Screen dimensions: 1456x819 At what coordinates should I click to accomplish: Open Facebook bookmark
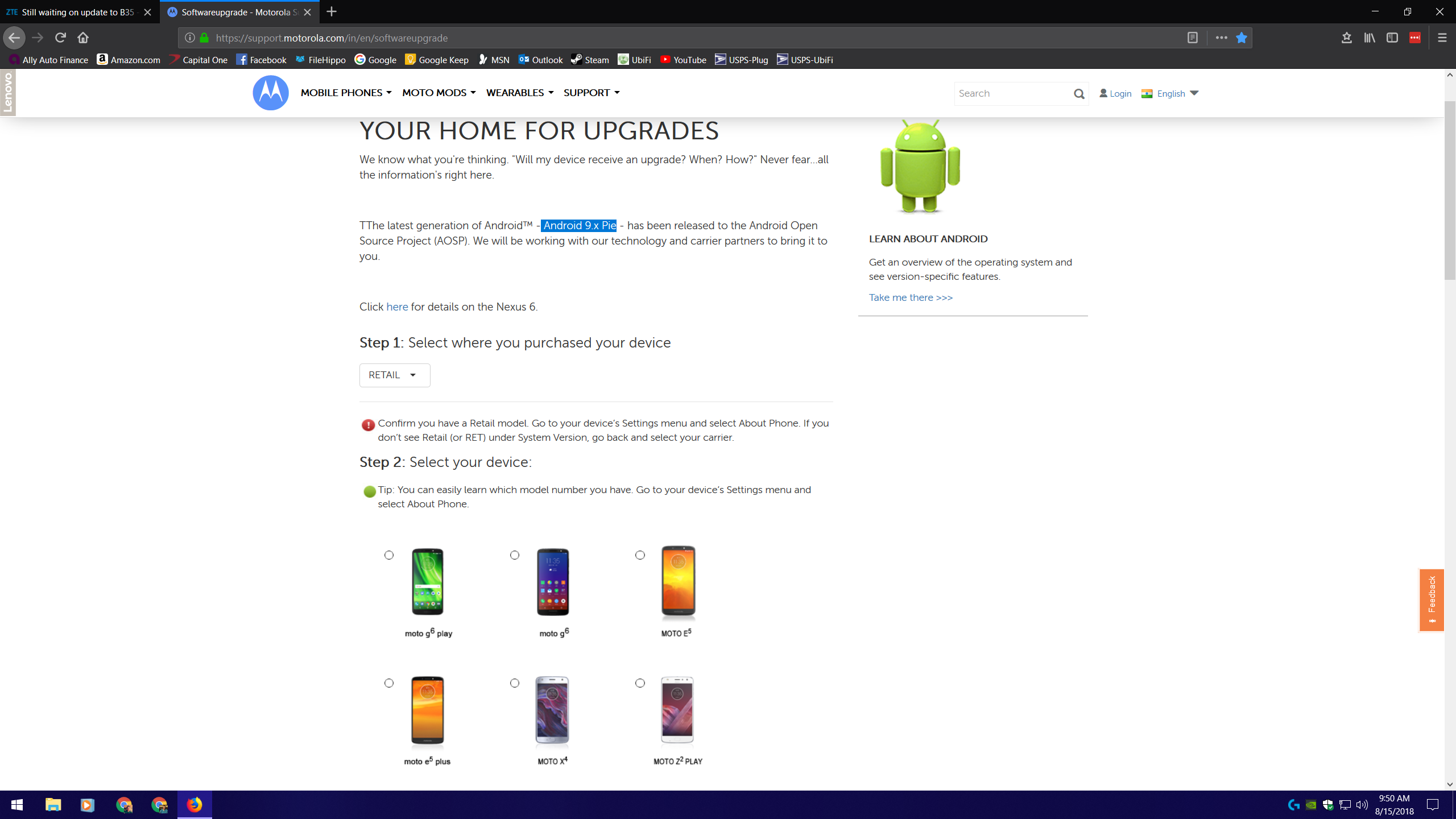click(261, 60)
